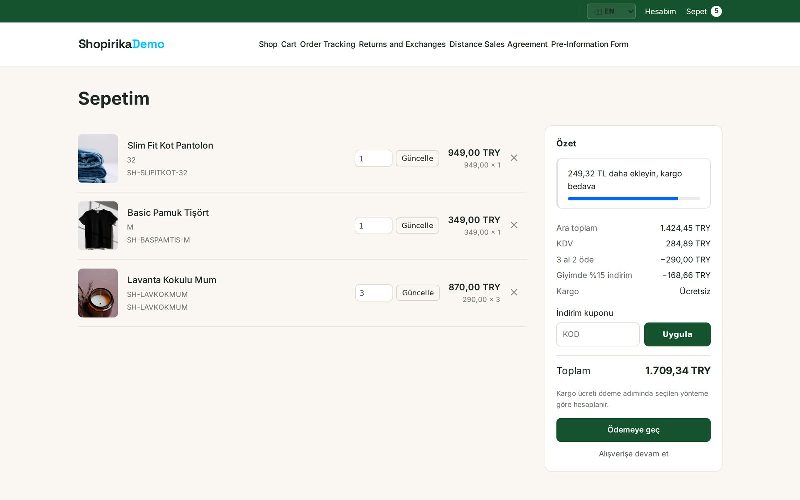Click the free shipping message text
This screenshot has width=800, height=500.
(624, 180)
